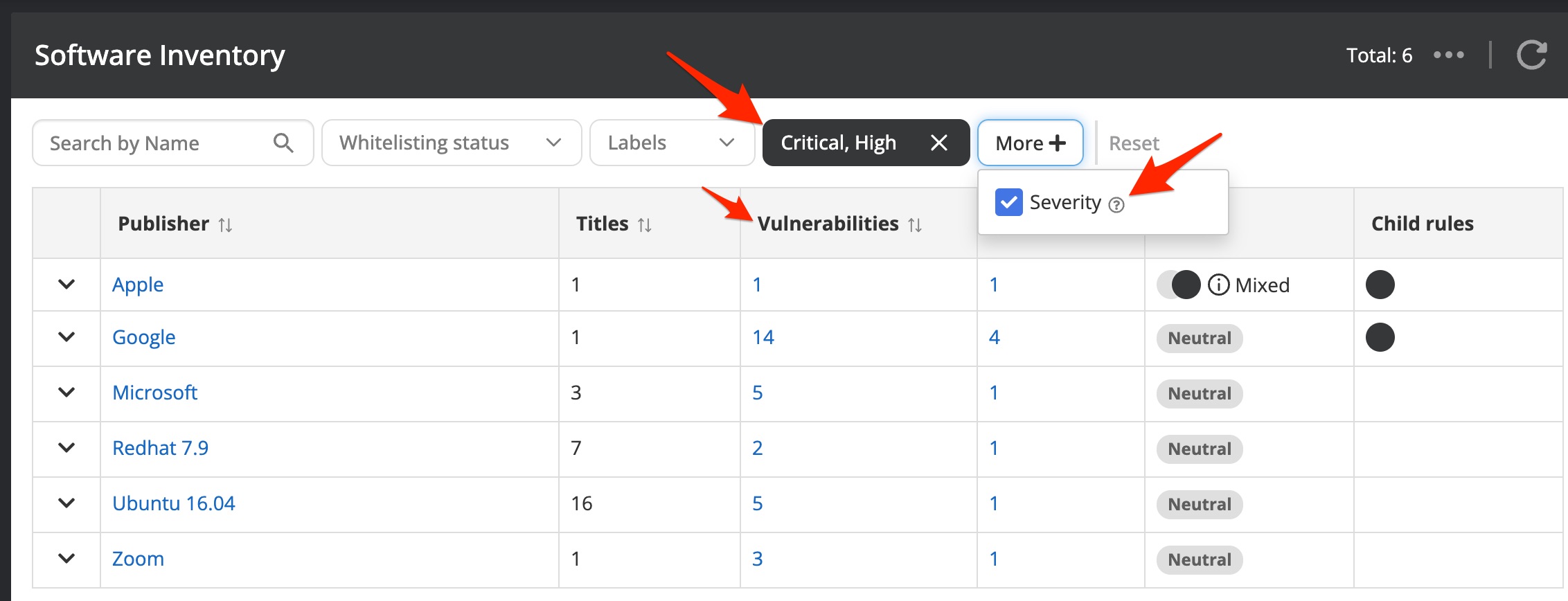
Task: Open the Whitelisting status dropdown
Action: tap(452, 143)
